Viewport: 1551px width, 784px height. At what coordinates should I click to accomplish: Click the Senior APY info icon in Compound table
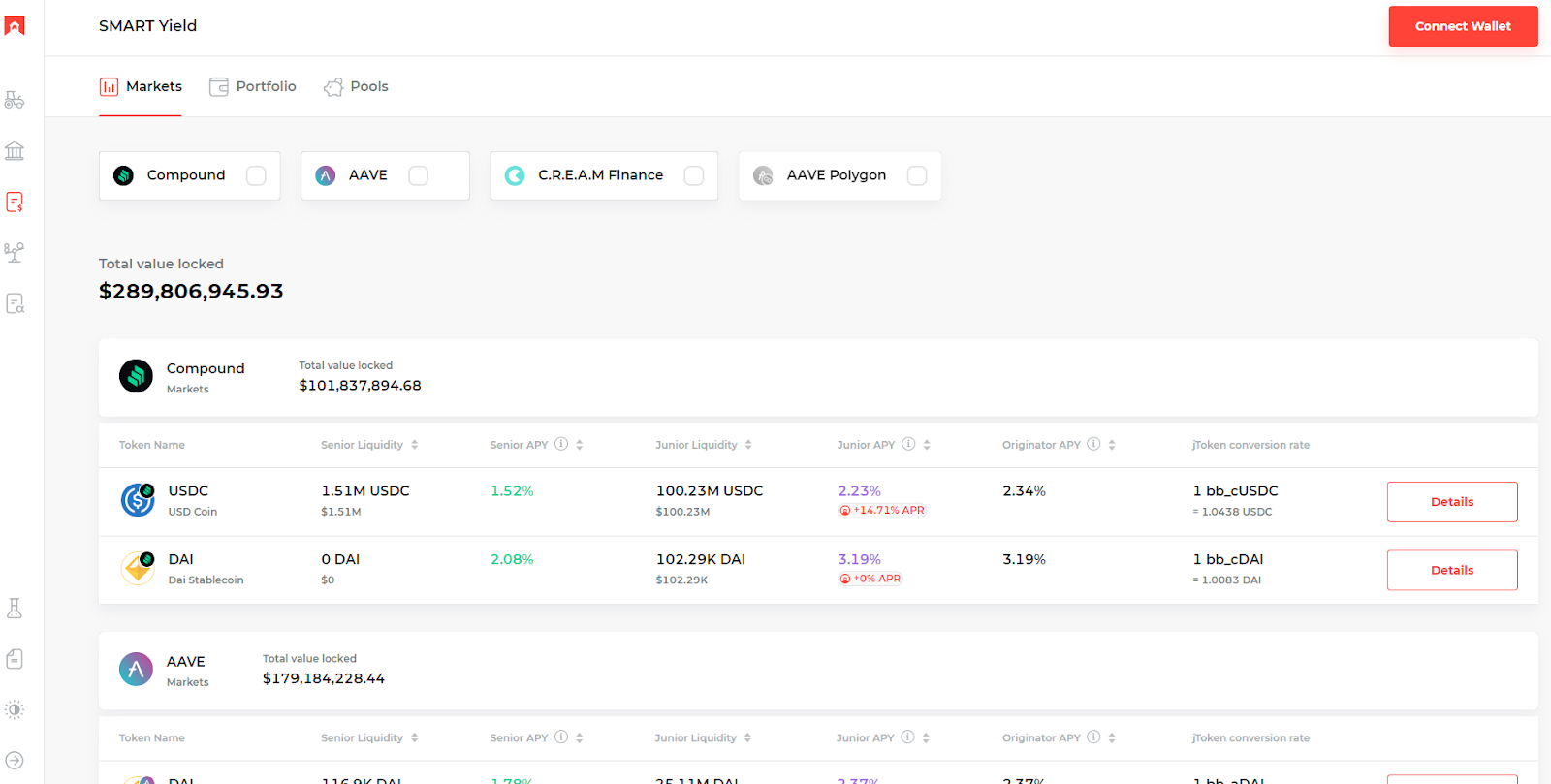[x=561, y=444]
